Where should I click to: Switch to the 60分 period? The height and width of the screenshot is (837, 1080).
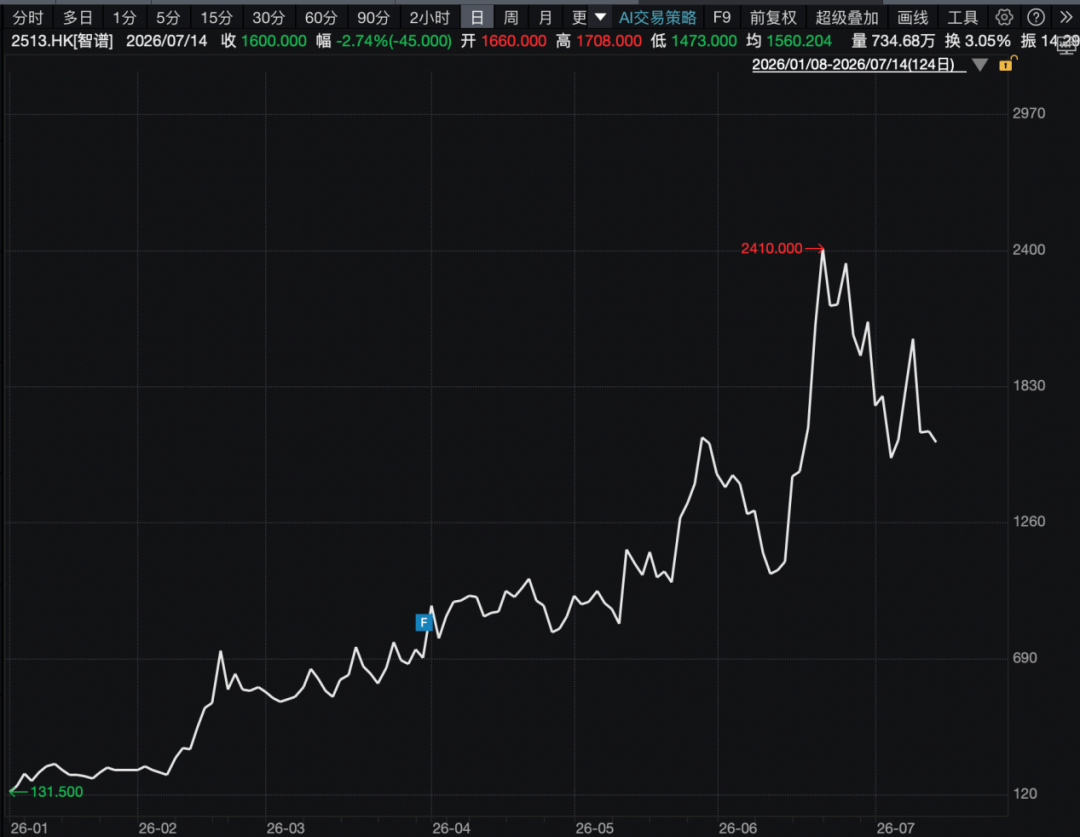[x=321, y=18]
